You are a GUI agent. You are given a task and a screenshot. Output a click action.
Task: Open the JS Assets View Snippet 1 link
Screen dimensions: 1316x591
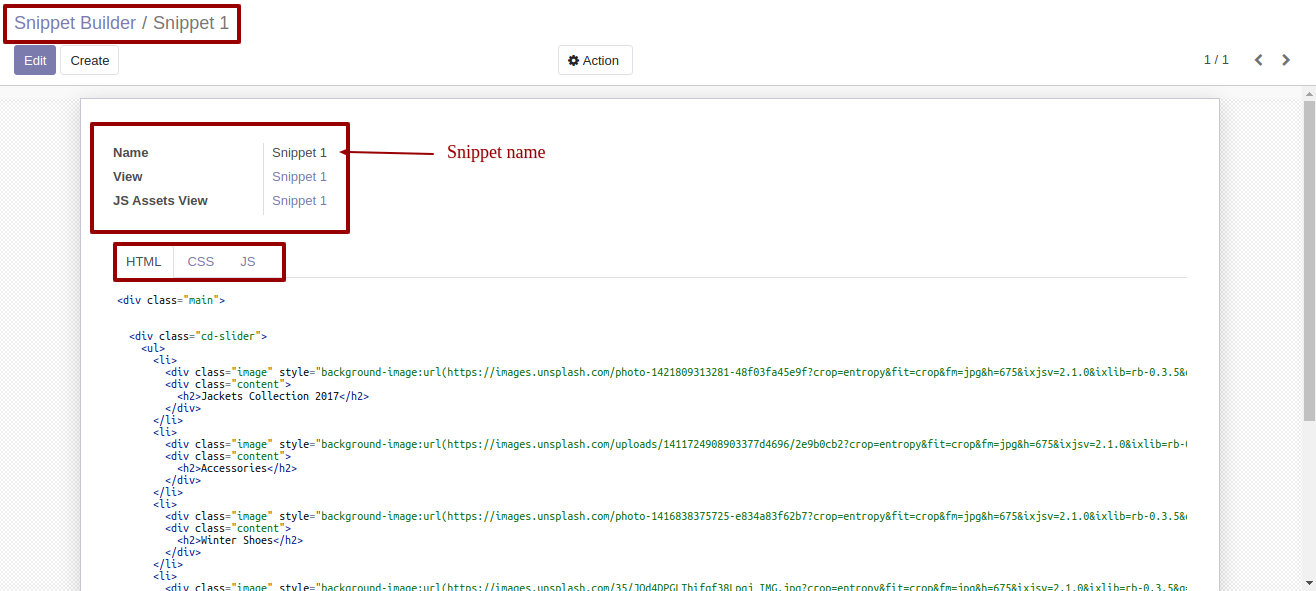[x=299, y=201]
